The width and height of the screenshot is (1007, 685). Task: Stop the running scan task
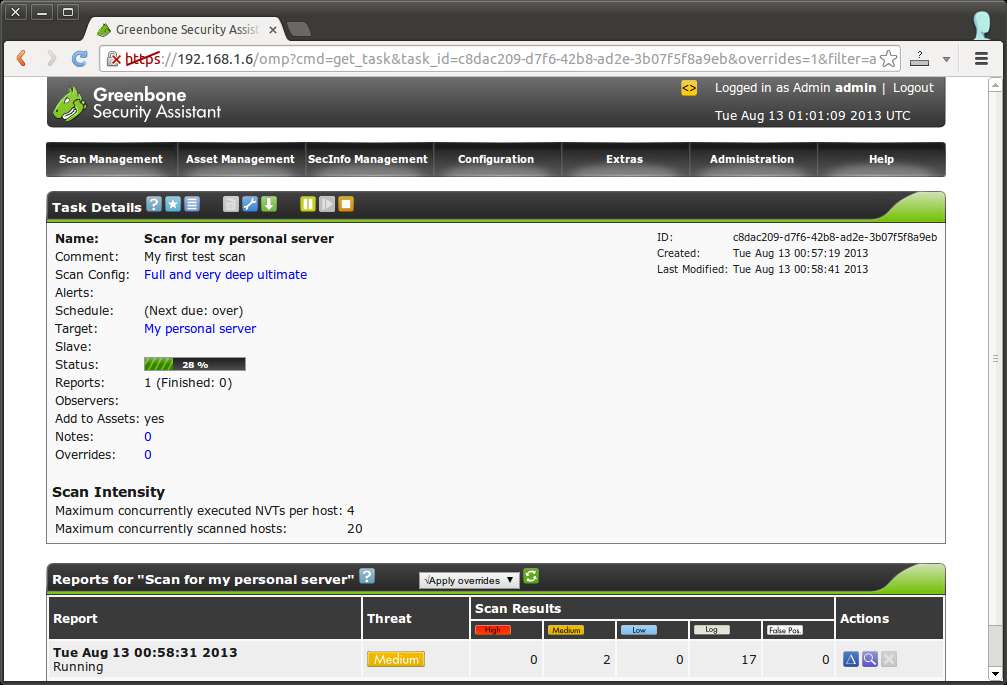point(346,204)
